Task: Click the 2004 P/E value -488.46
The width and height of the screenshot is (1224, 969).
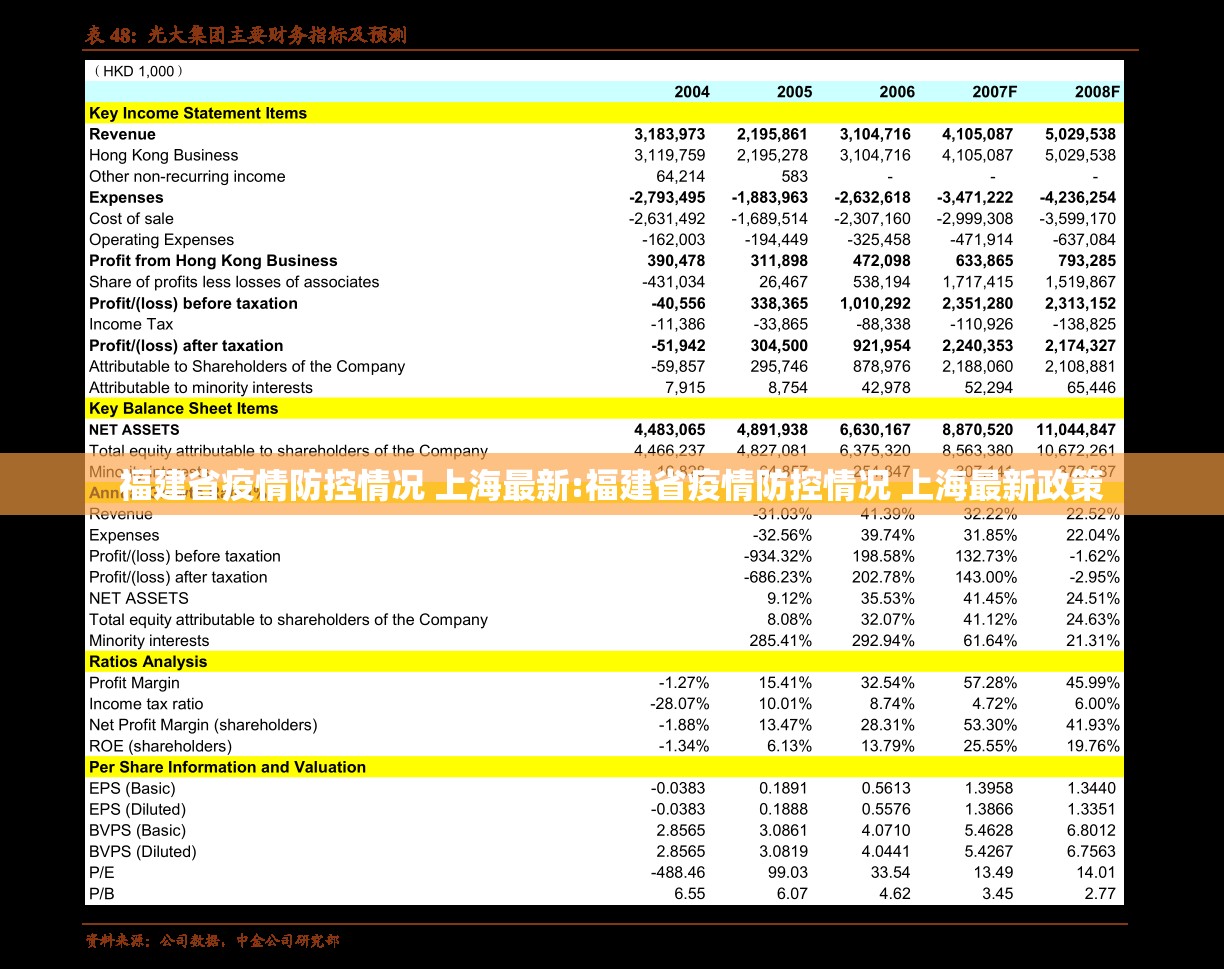Action: [x=677, y=872]
